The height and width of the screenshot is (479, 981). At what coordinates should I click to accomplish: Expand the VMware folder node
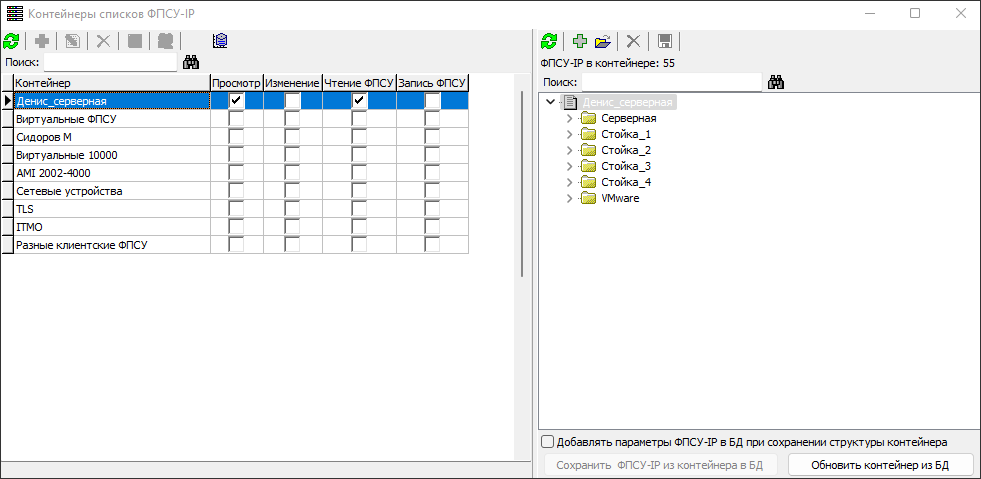[570, 198]
